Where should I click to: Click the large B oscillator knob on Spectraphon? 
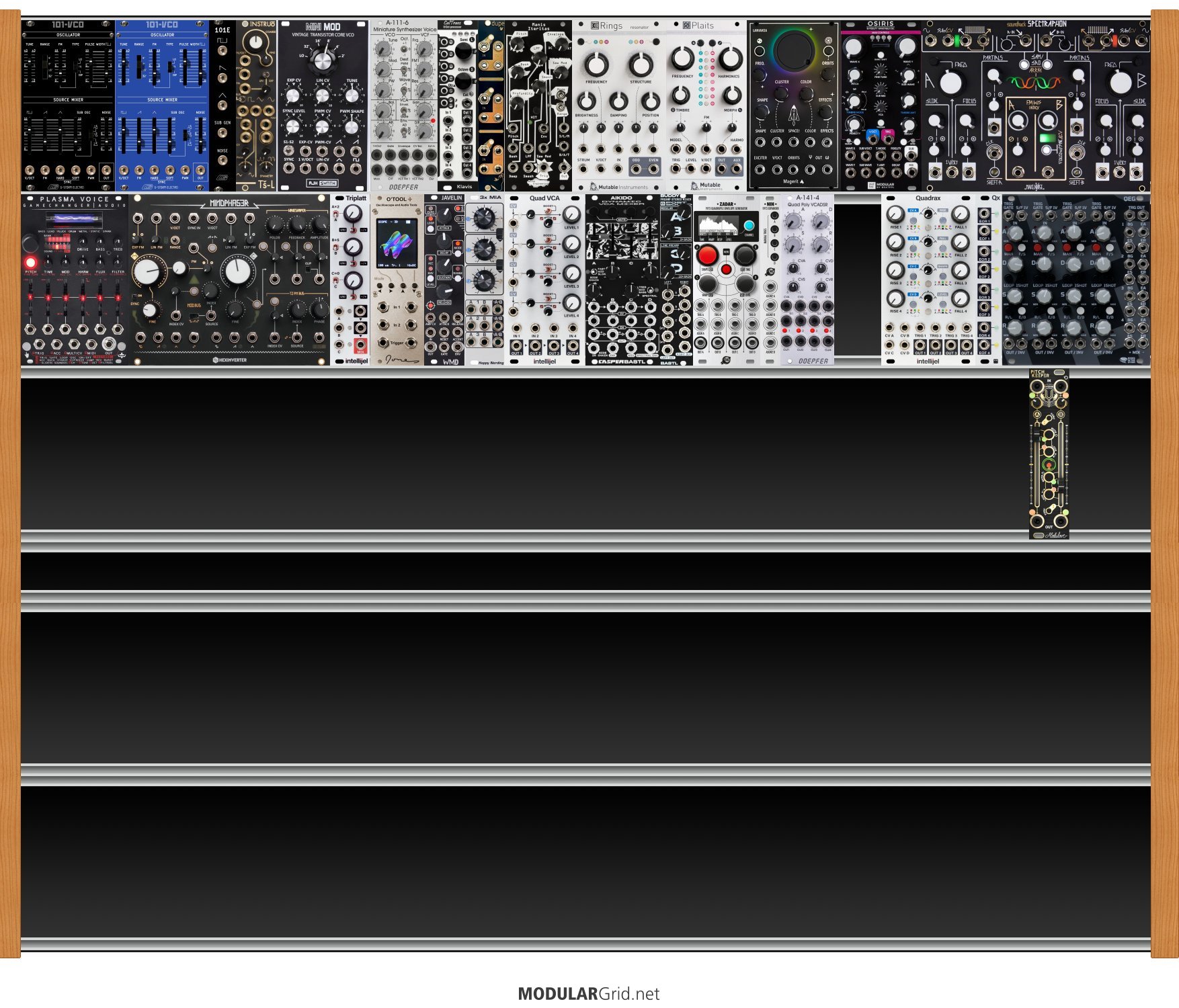point(1121,83)
